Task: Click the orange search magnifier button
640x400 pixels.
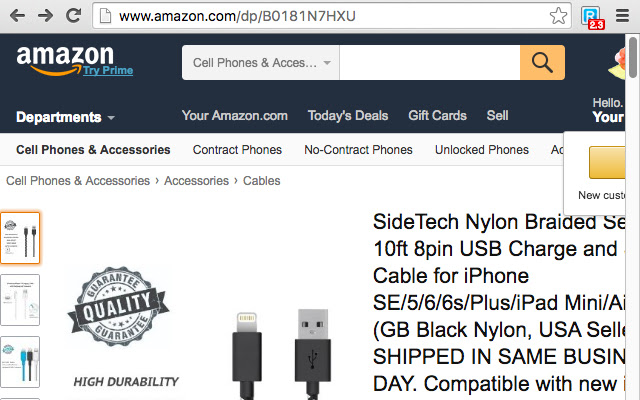Action: coord(542,63)
